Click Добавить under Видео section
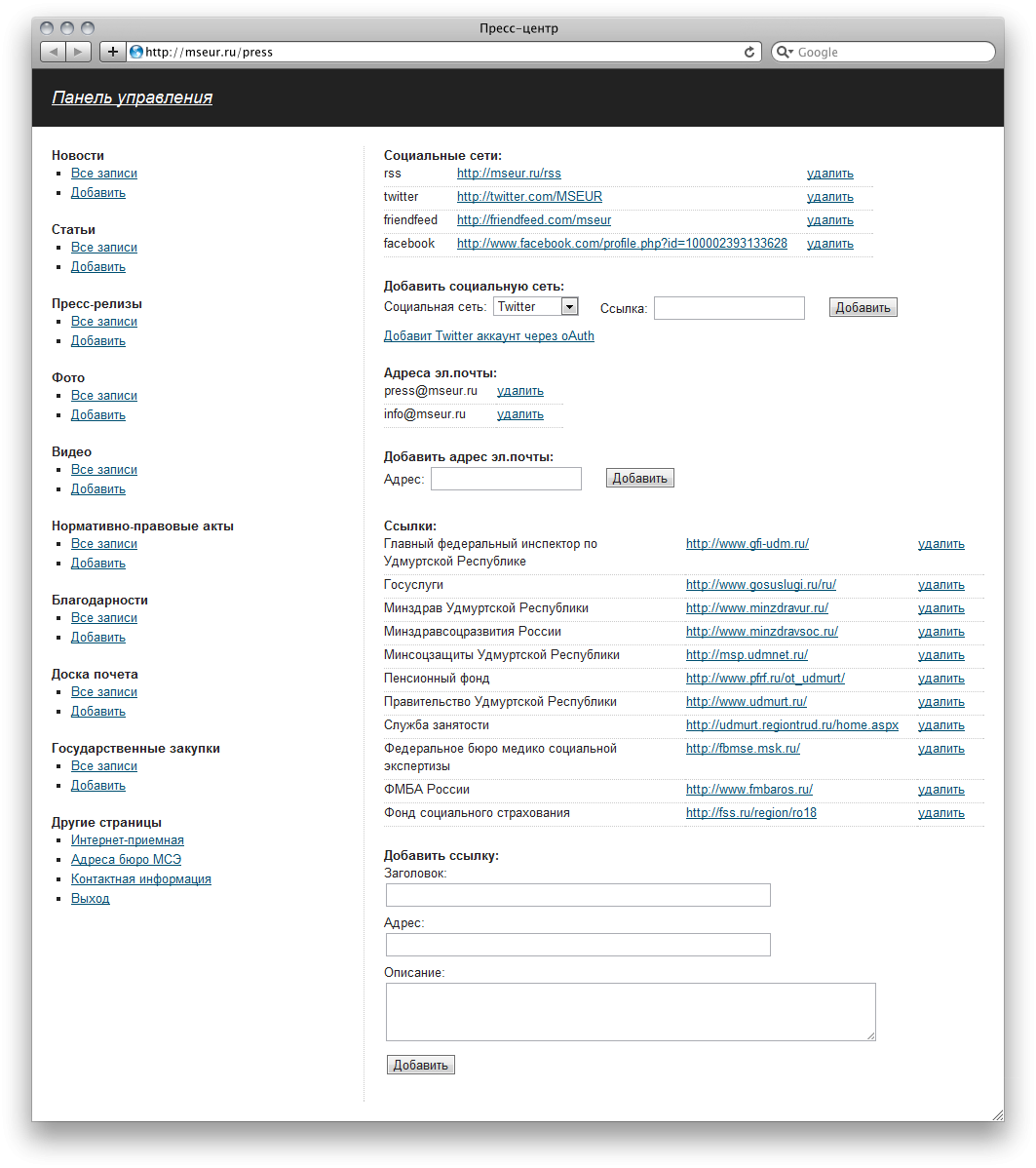Screen dimensions: 1036x1168 98,489
